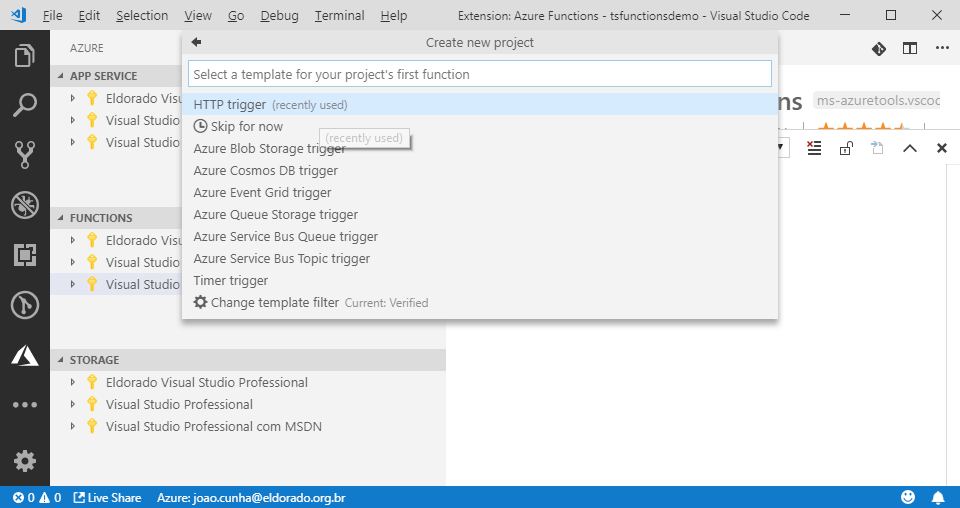This screenshot has height=508, width=960.
Task: Expand Eldorado subscription under Functions
Action: click(x=72, y=241)
